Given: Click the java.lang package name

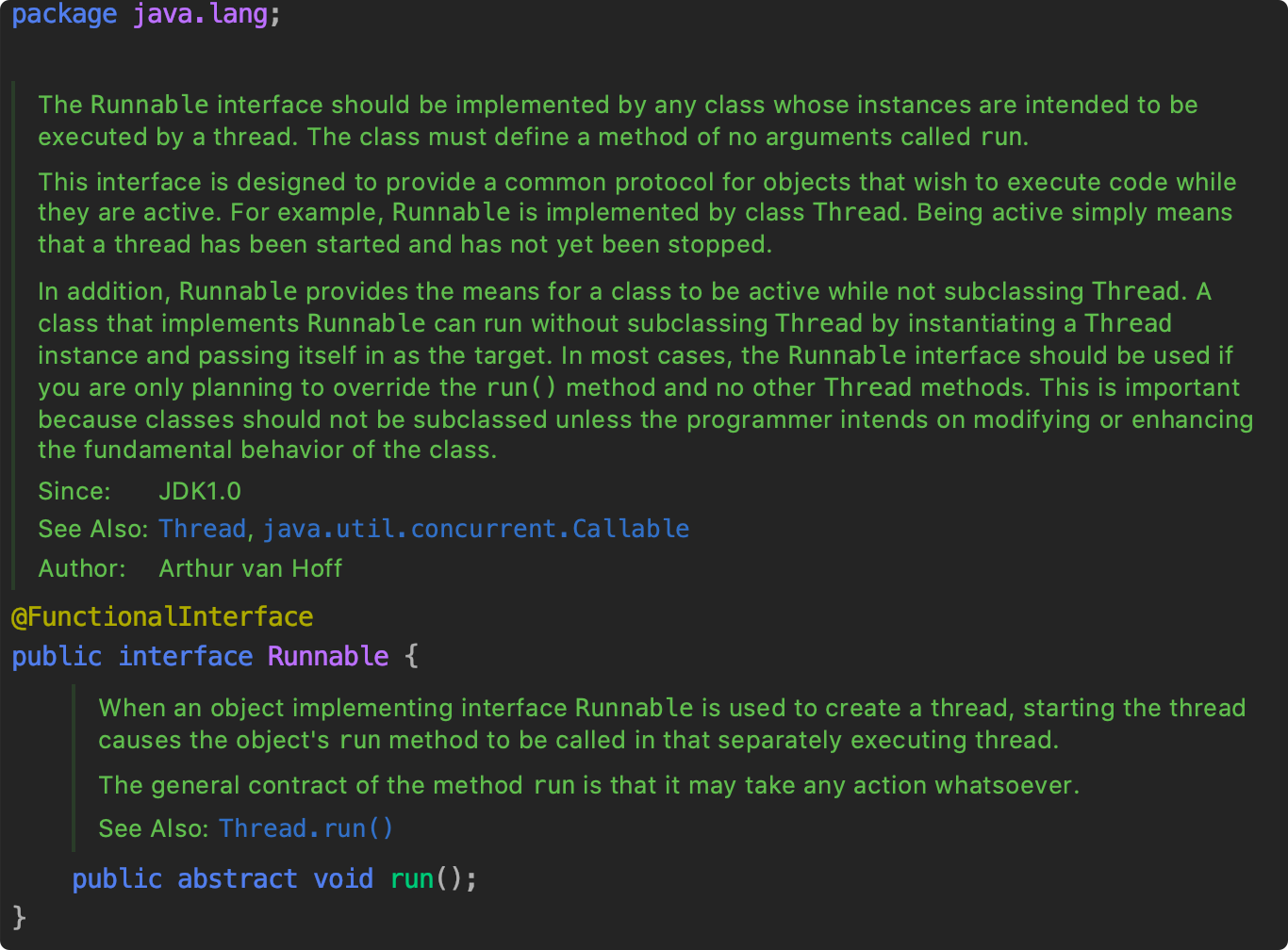Looking at the screenshot, I should coord(200,15).
